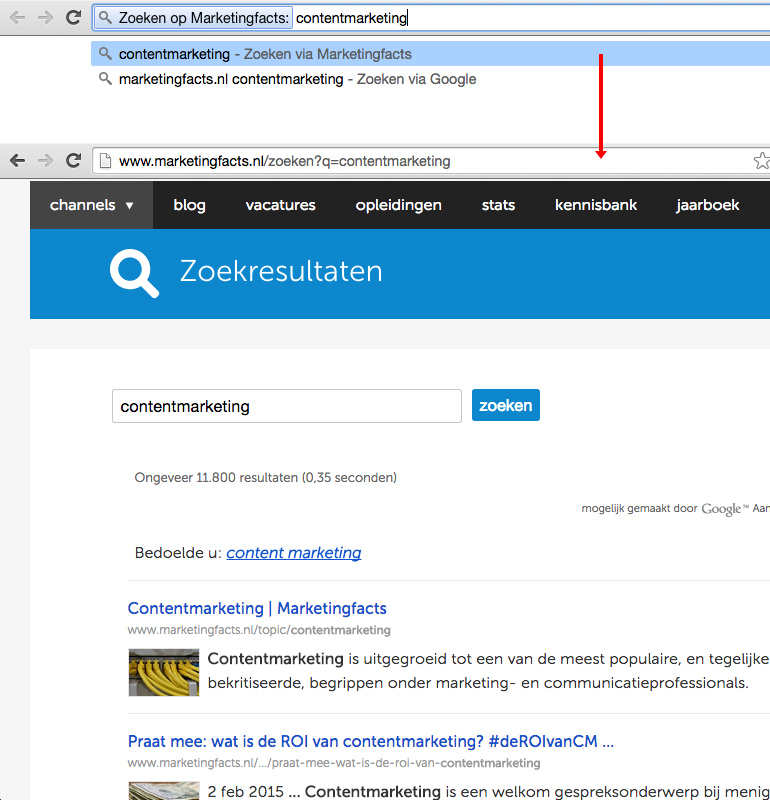
Task: Open the 'Praat mee: wat is de ROI' result
Action: pos(370,742)
